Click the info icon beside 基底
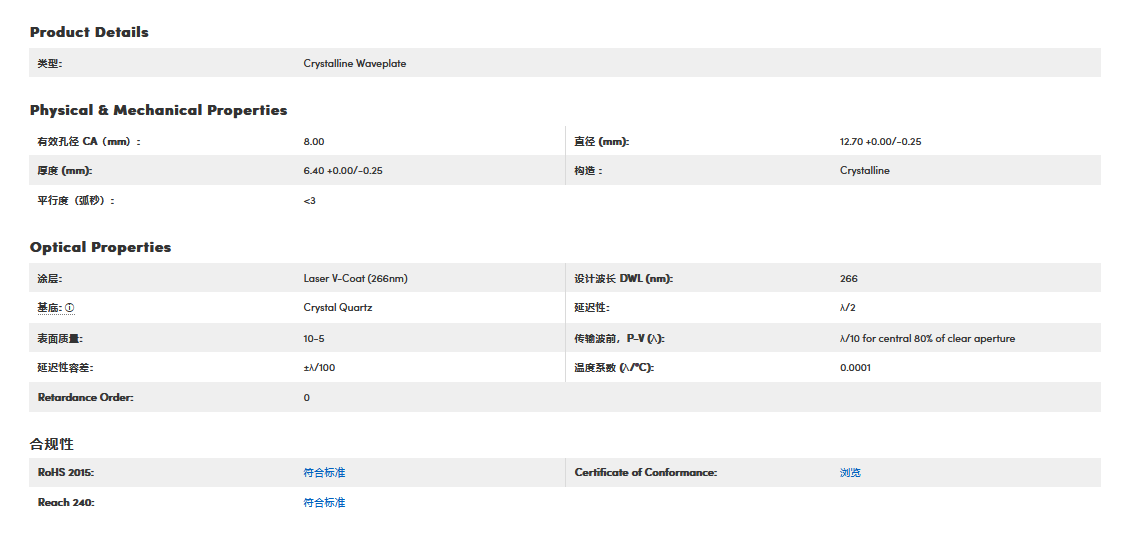 (x=70, y=308)
